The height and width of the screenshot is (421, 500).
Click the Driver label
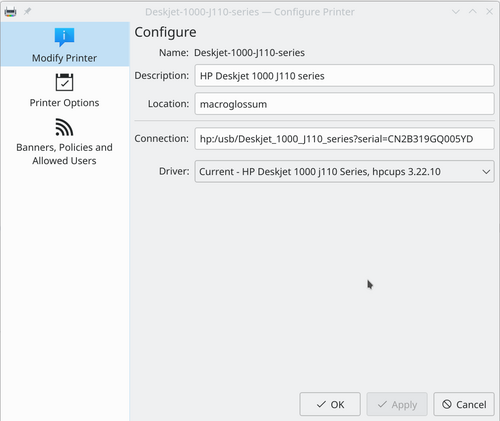(x=174, y=171)
